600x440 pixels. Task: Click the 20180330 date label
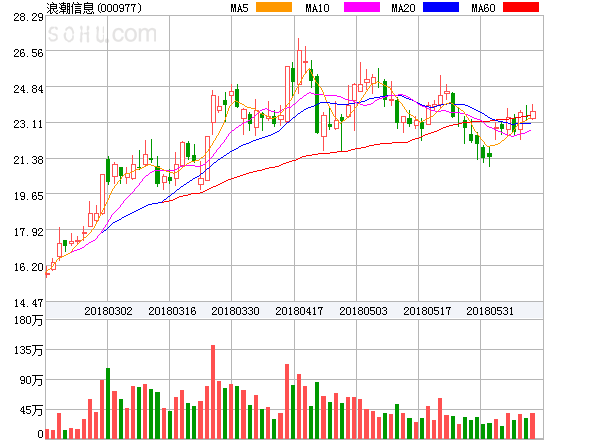coord(235,311)
